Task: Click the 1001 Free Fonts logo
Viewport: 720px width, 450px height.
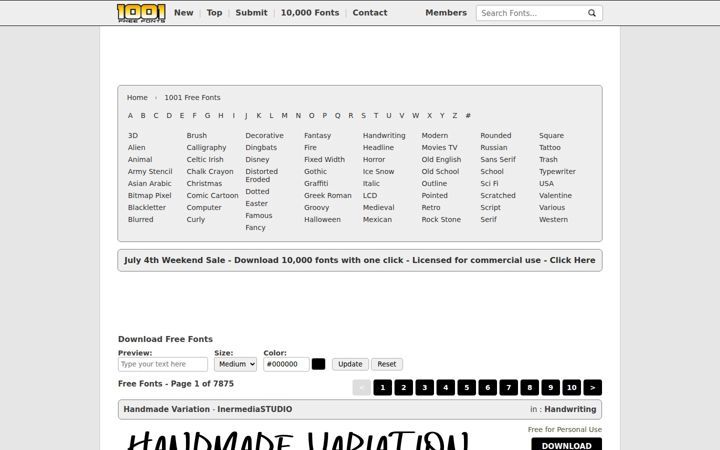Action: tap(141, 13)
